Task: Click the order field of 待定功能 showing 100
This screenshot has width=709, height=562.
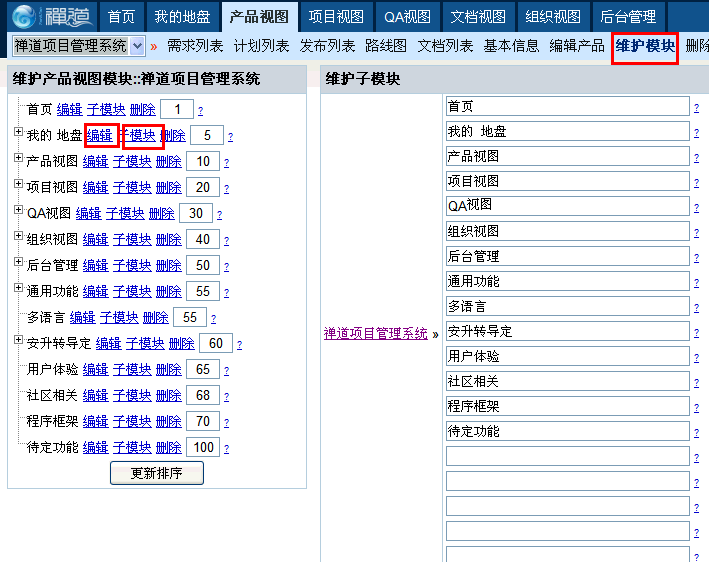Action: point(203,448)
